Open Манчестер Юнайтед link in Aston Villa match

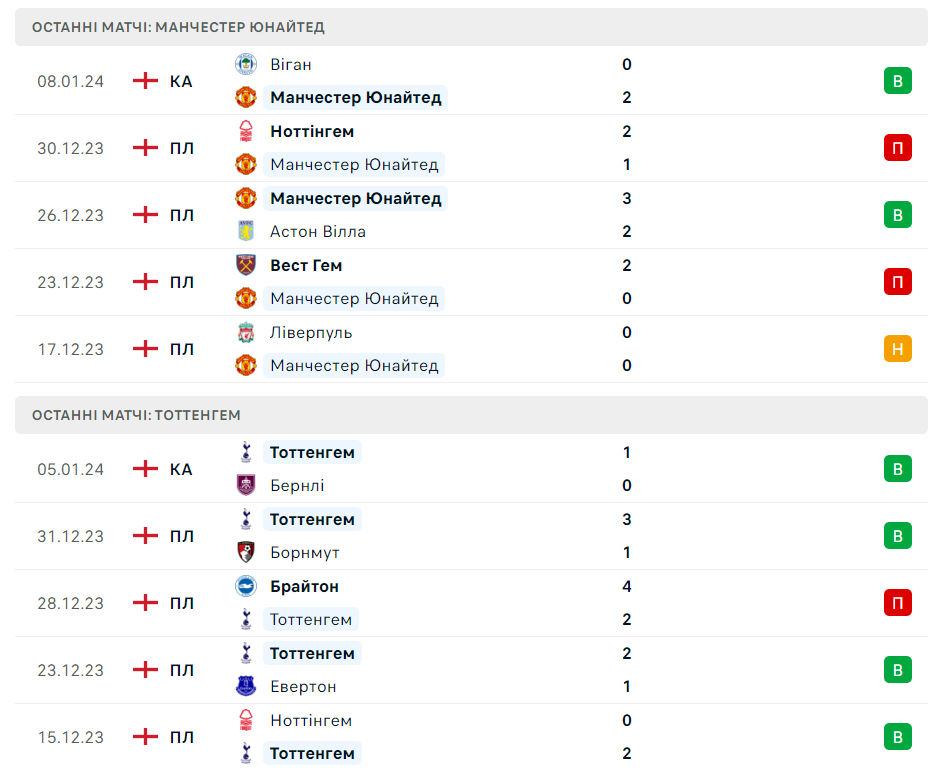coord(355,198)
